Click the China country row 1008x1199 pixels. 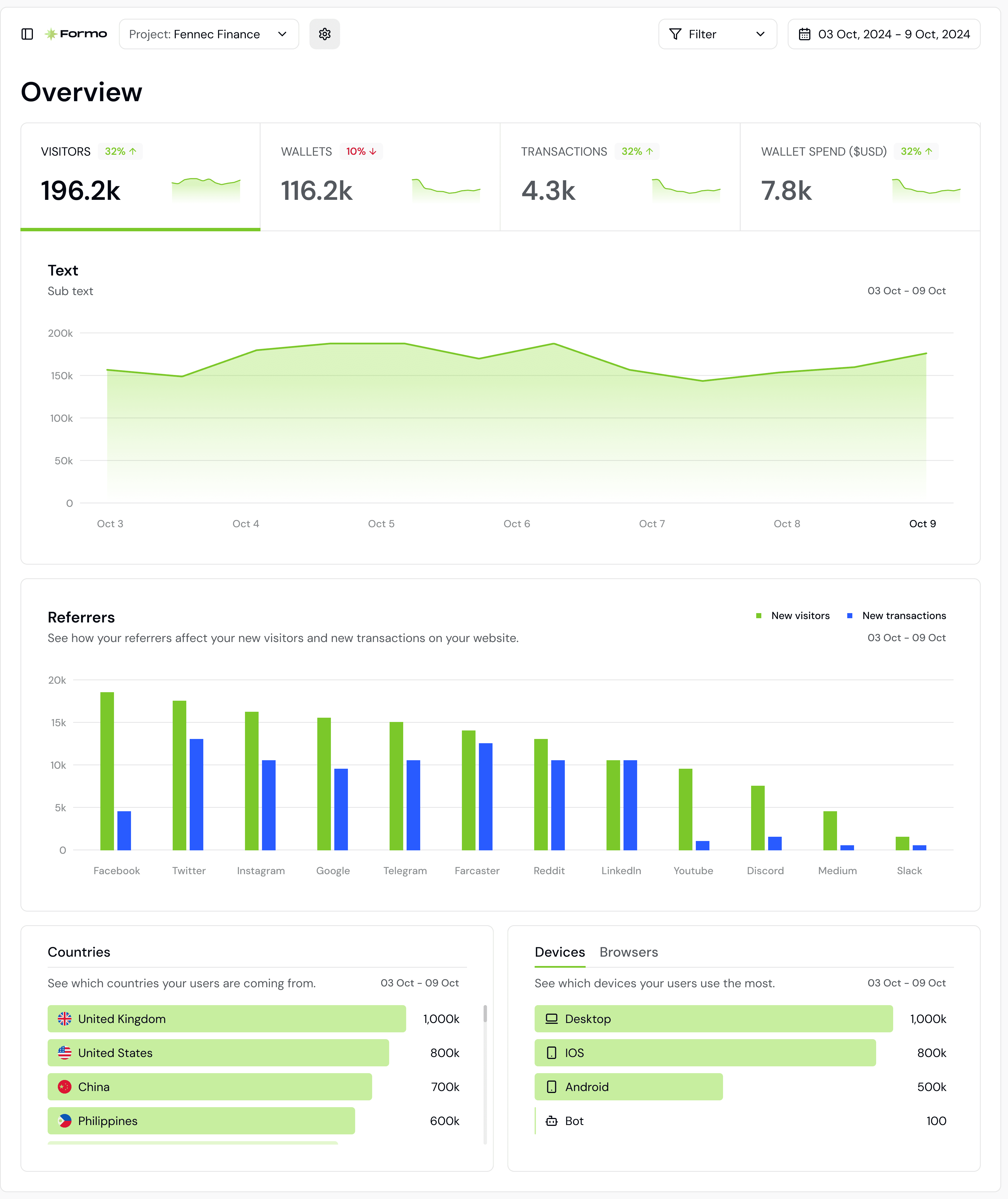coord(253,1087)
